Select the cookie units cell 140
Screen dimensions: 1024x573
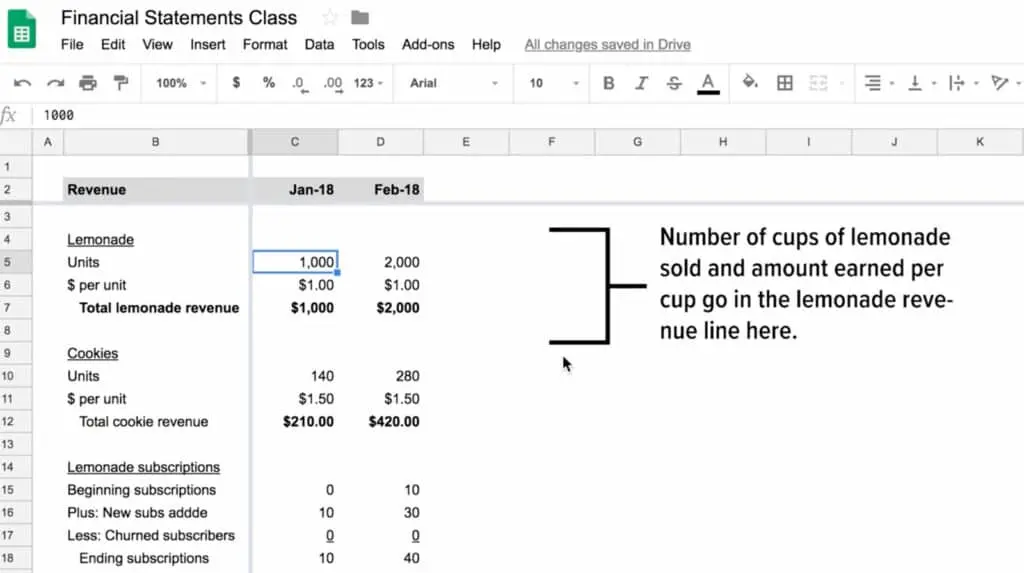[295, 376]
